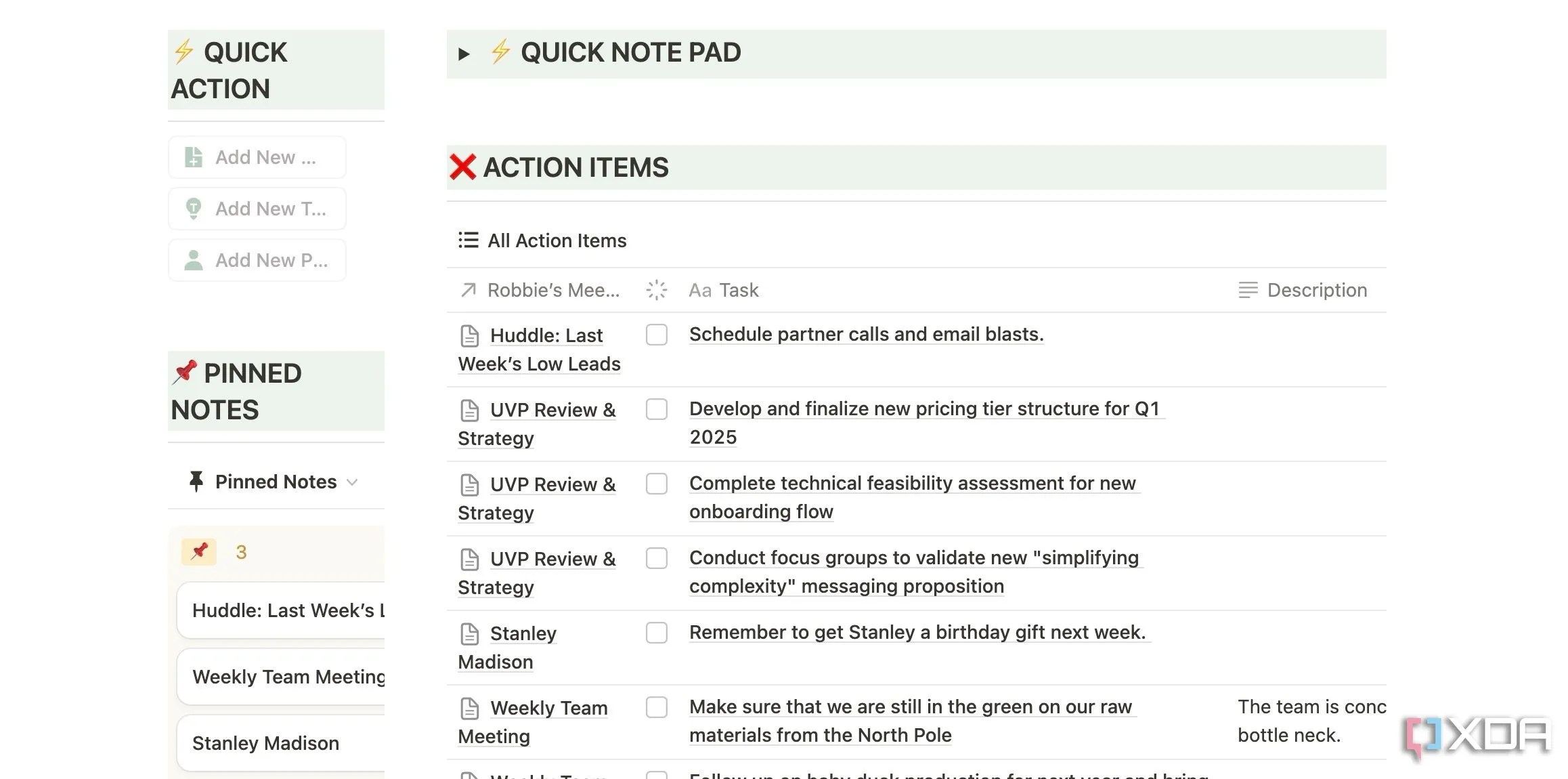This screenshot has width=1568, height=779.
Task: Open the Pinned Notes view dropdown chevron
Action: tap(352, 482)
